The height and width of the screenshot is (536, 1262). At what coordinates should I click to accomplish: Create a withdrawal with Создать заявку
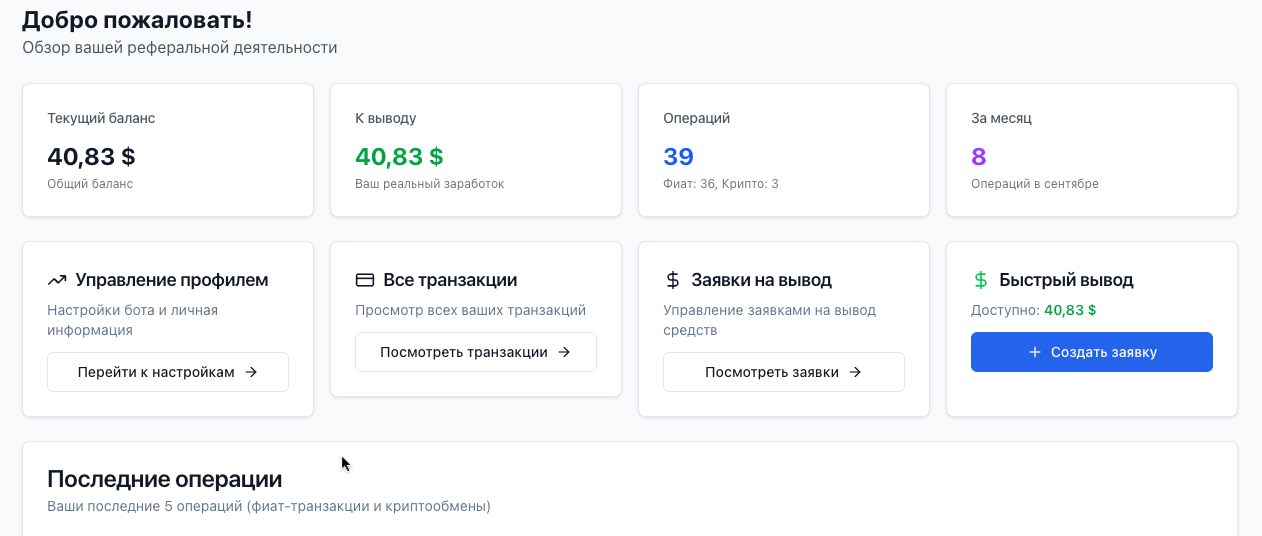pyautogui.click(x=1091, y=352)
